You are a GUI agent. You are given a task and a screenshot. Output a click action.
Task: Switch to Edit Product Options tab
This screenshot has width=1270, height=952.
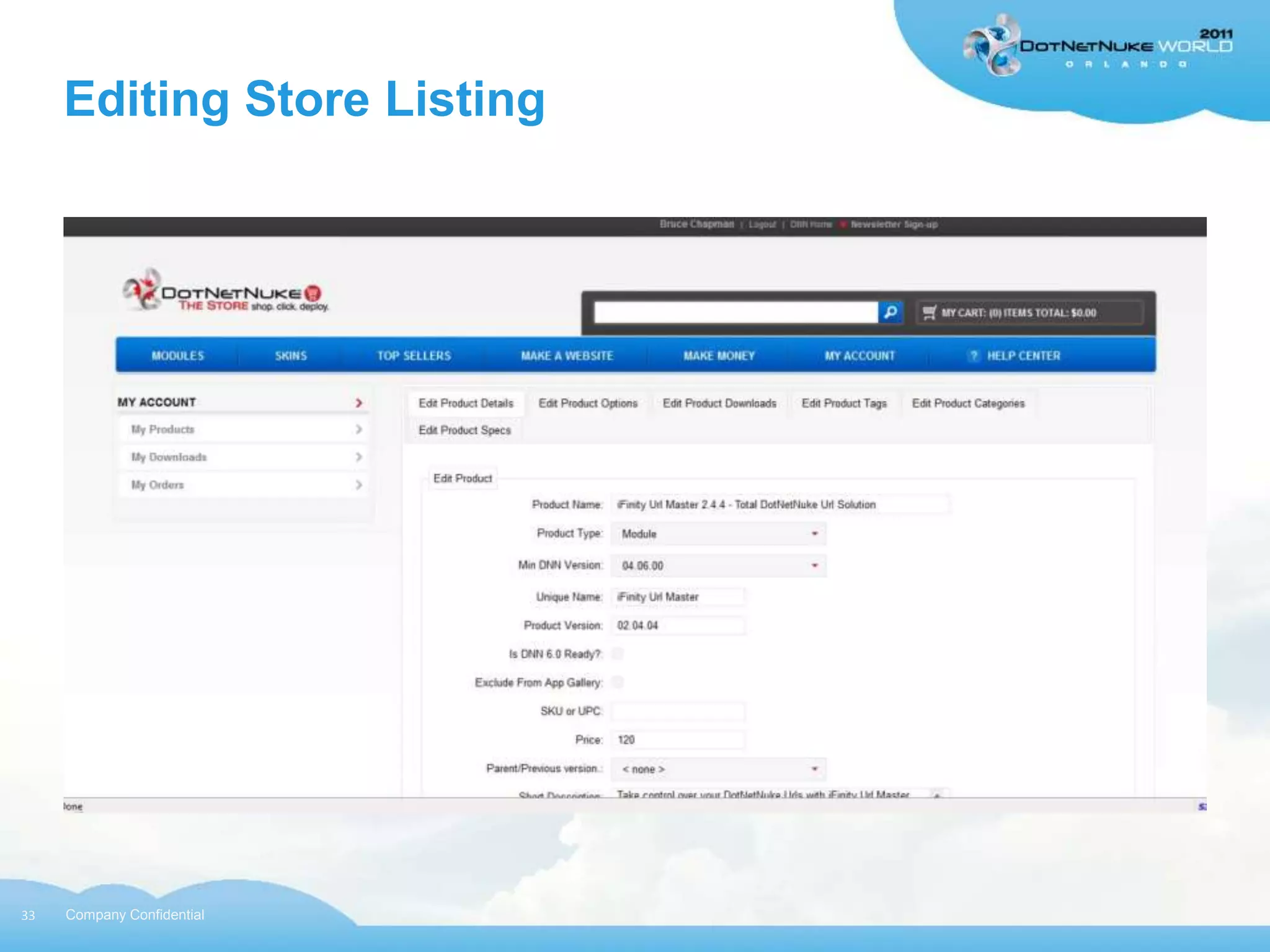[588, 403]
